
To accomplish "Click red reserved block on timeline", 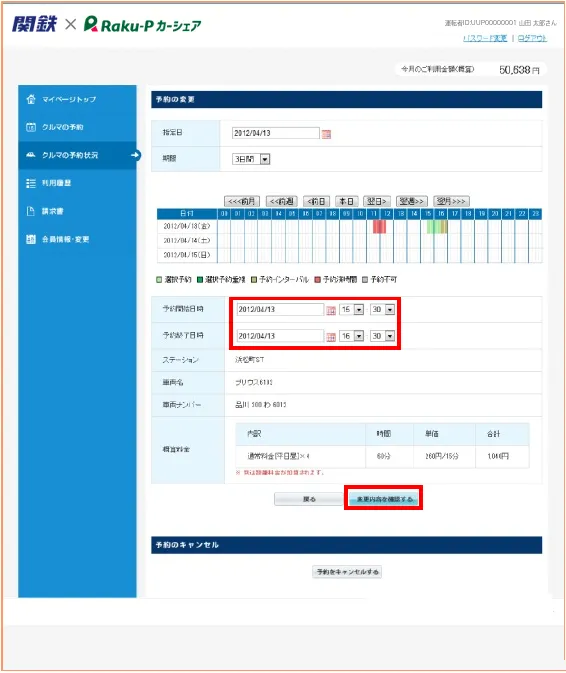I will [379, 227].
